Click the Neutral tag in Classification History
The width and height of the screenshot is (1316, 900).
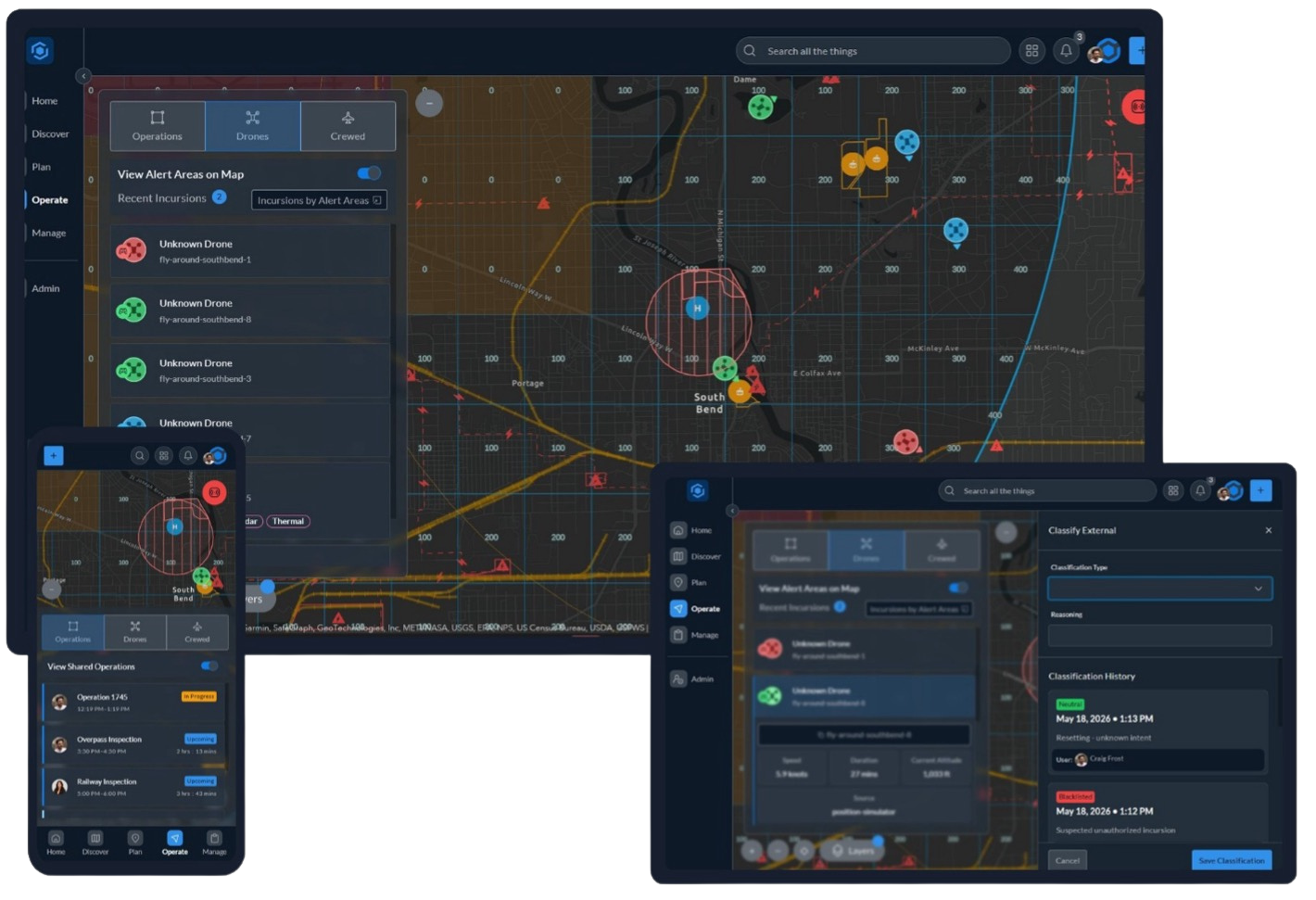1069,704
